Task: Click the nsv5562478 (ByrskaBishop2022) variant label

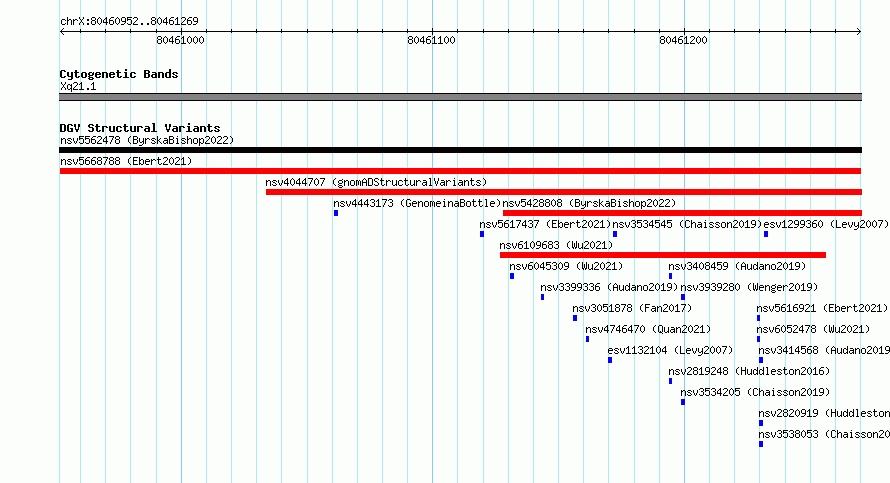Action: tap(147, 140)
